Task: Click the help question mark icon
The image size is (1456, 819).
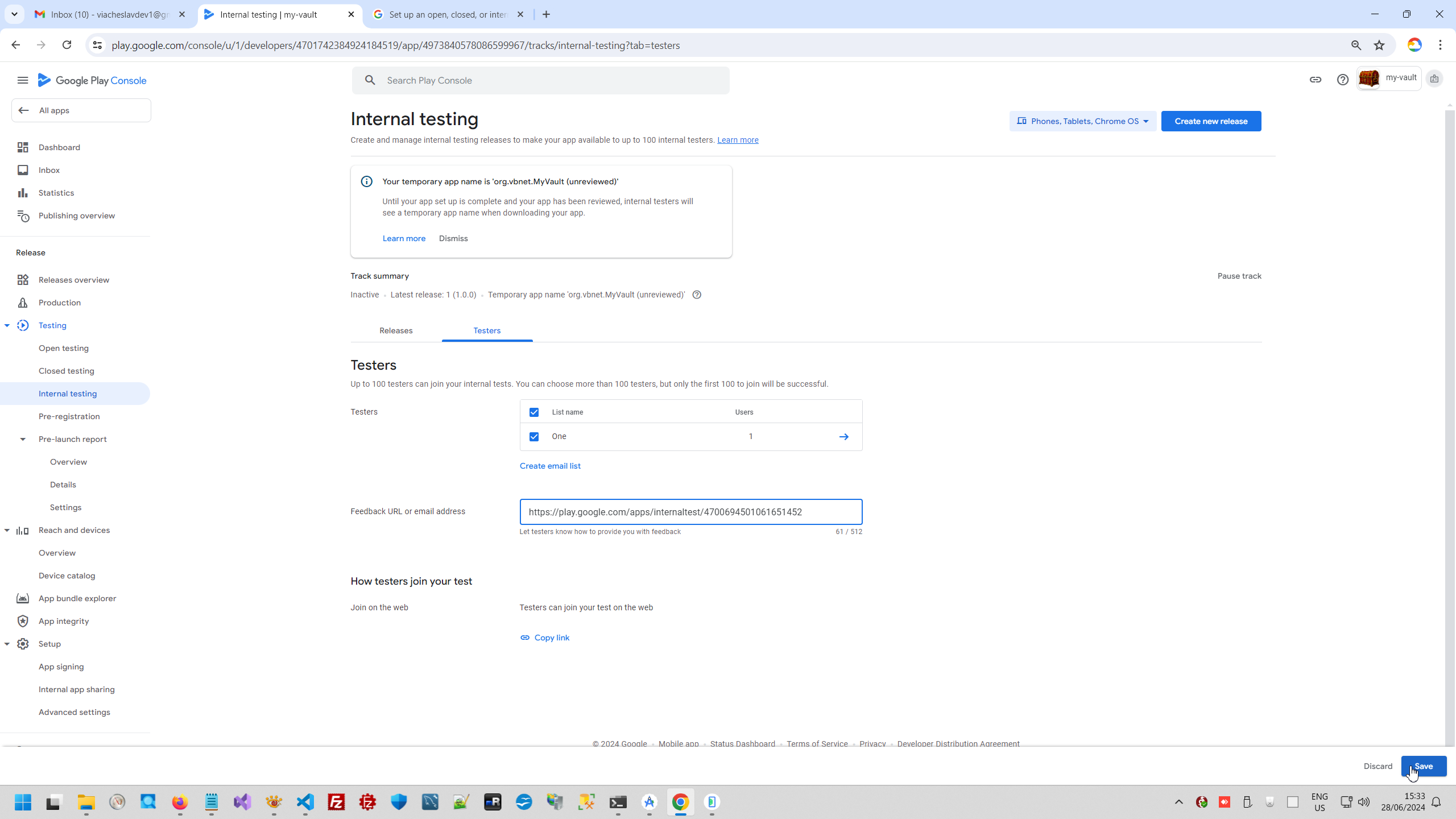Action: 1343,80
